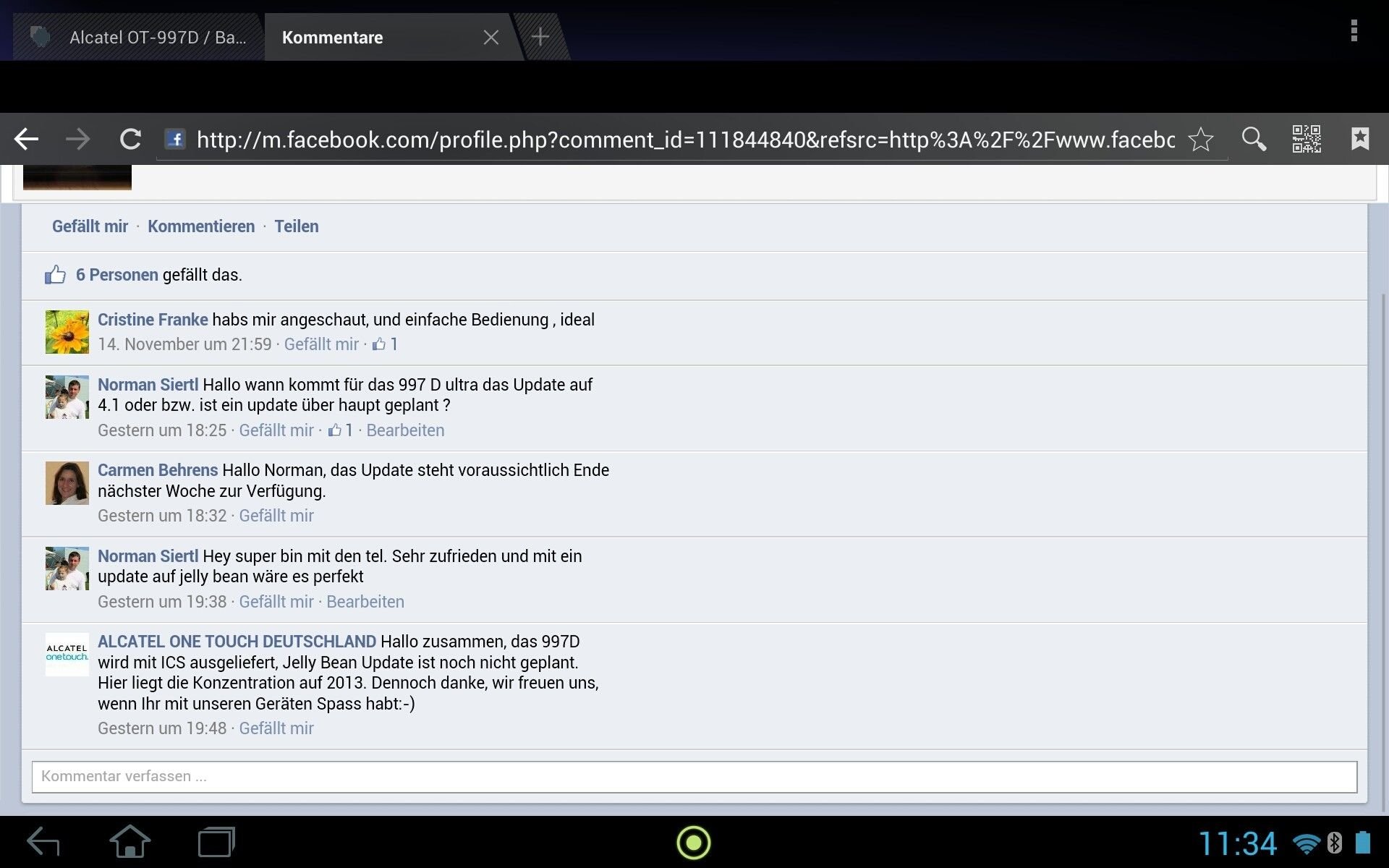Click like count icon on 18:25 comment
Viewport: 1389px width, 868px height.
[x=334, y=430]
